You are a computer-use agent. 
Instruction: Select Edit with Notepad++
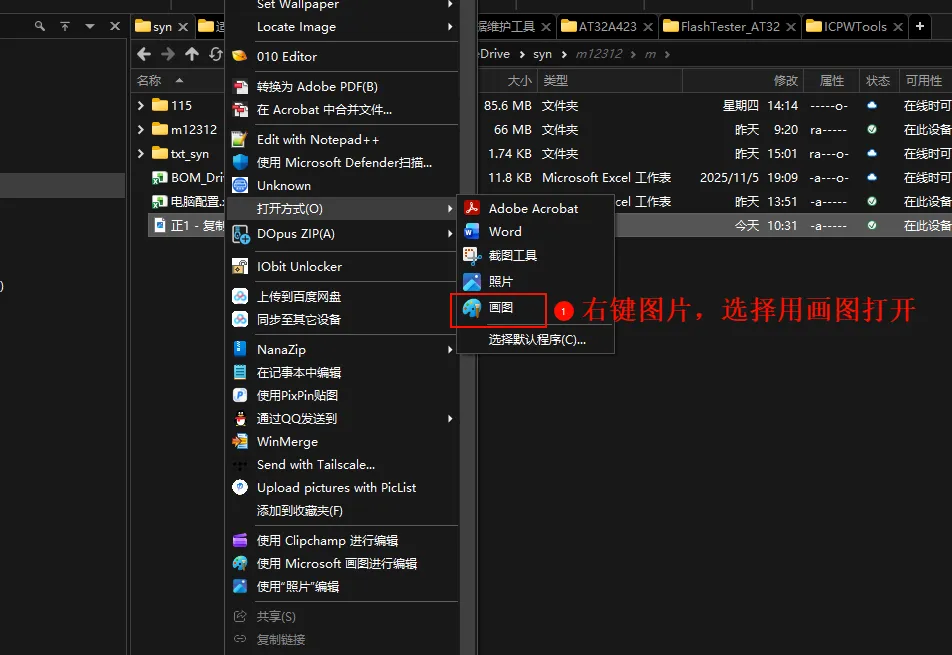pyautogui.click(x=317, y=140)
